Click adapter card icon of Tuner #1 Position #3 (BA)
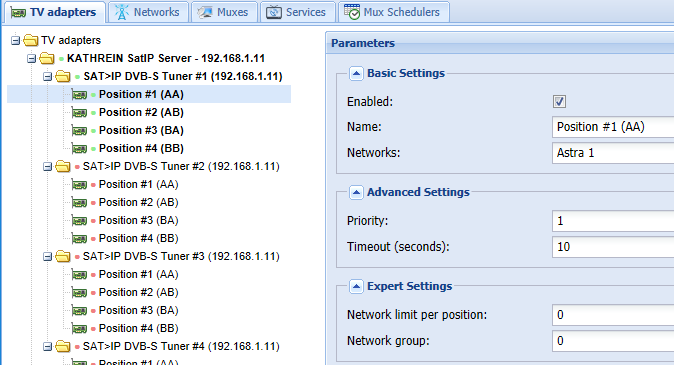The image size is (674, 365). coord(80,131)
